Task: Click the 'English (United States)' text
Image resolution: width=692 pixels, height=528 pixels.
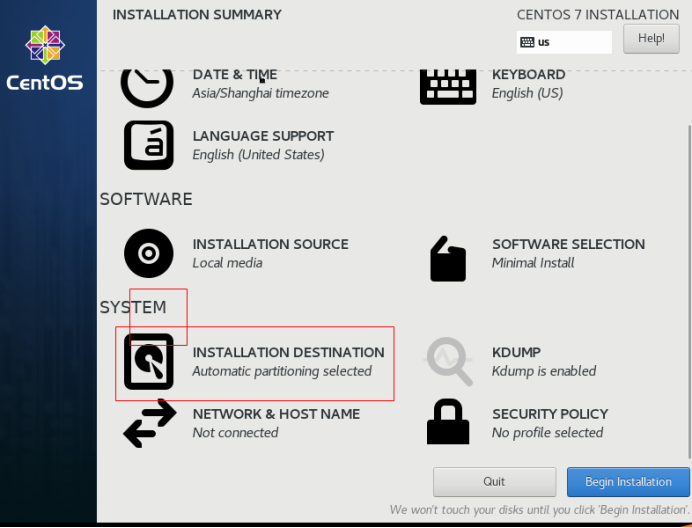Action: click(258, 155)
